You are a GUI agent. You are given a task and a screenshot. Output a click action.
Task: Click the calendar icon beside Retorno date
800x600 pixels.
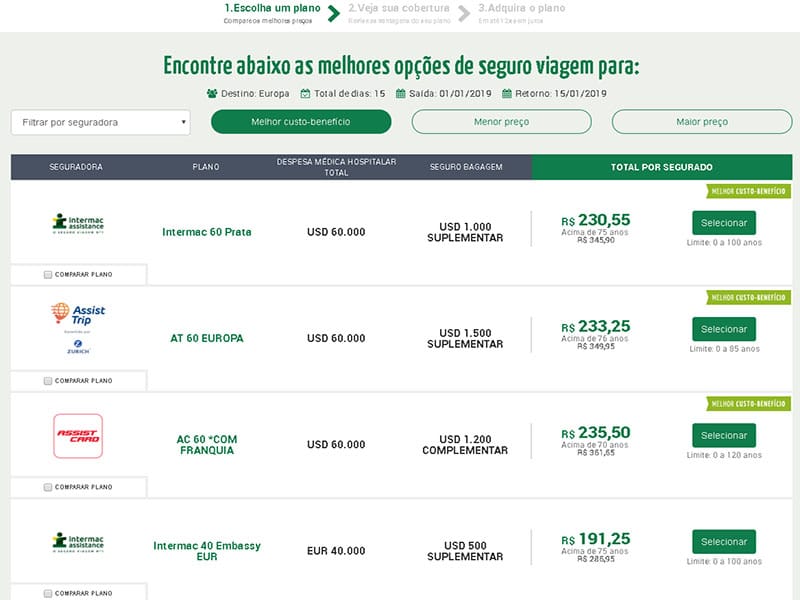pos(507,94)
